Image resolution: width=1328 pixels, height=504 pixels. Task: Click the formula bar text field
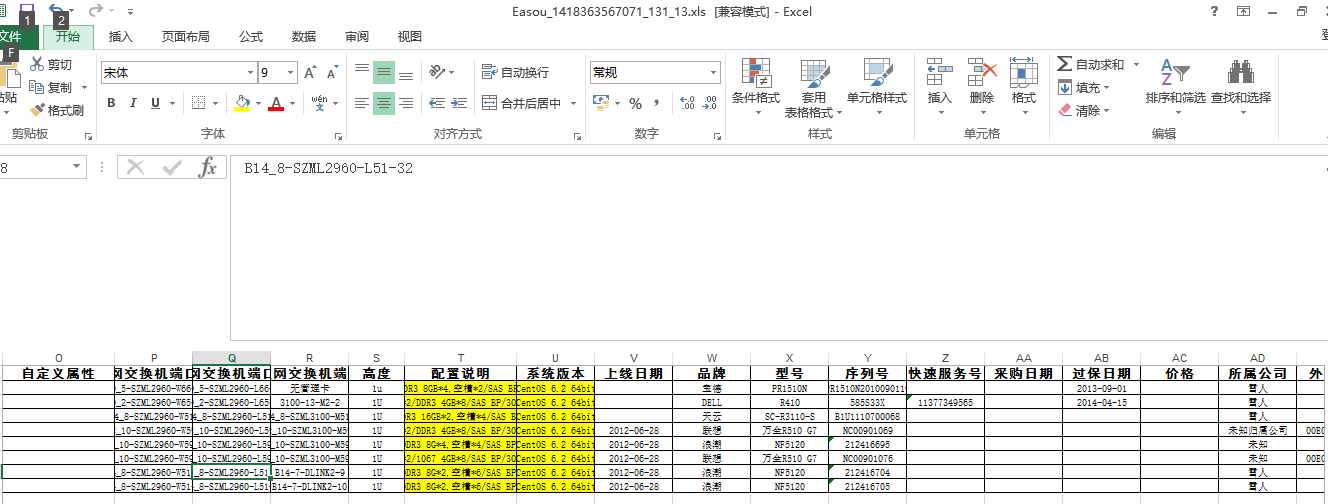779,248
